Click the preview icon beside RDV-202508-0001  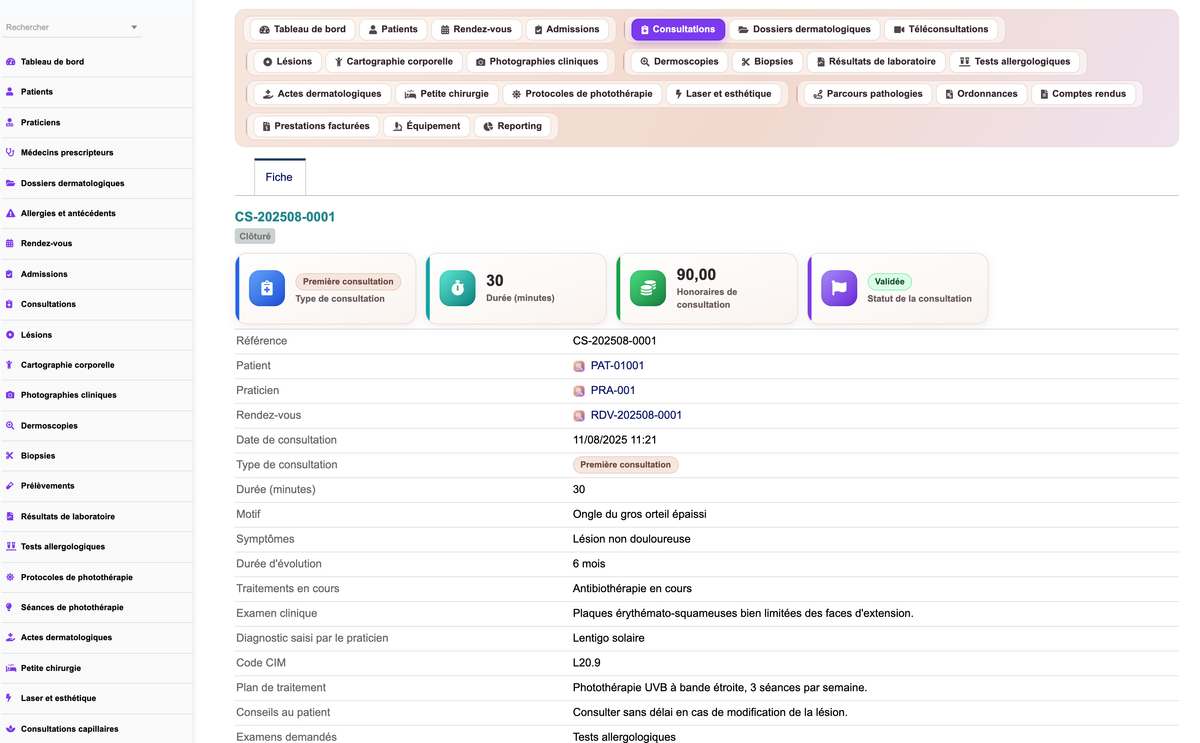tap(579, 415)
